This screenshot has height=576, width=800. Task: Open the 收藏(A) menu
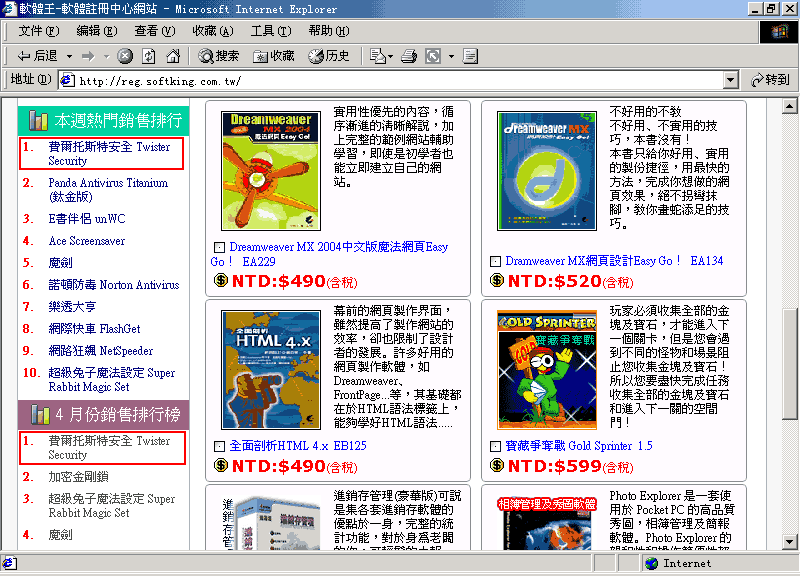[213, 31]
